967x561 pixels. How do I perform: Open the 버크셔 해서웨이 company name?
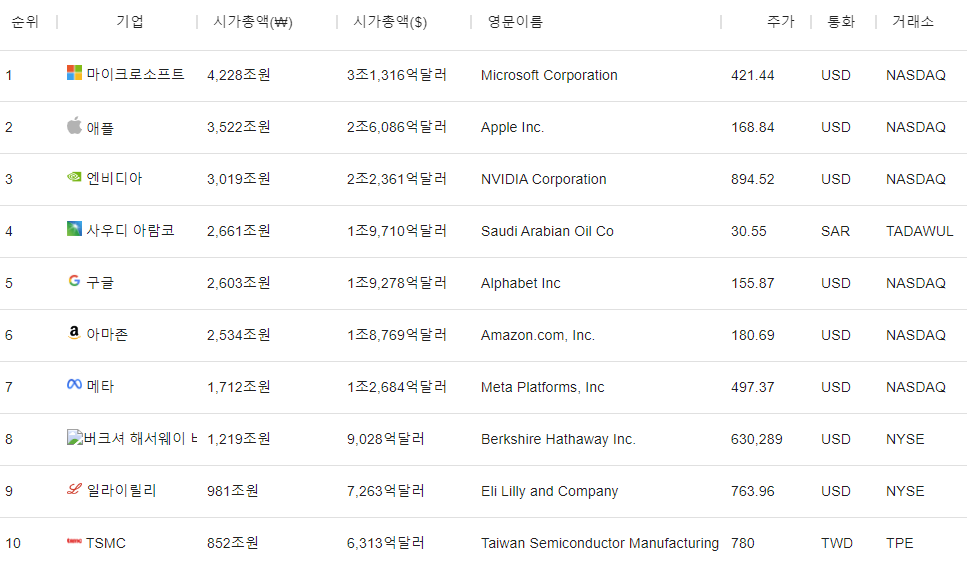coord(141,438)
